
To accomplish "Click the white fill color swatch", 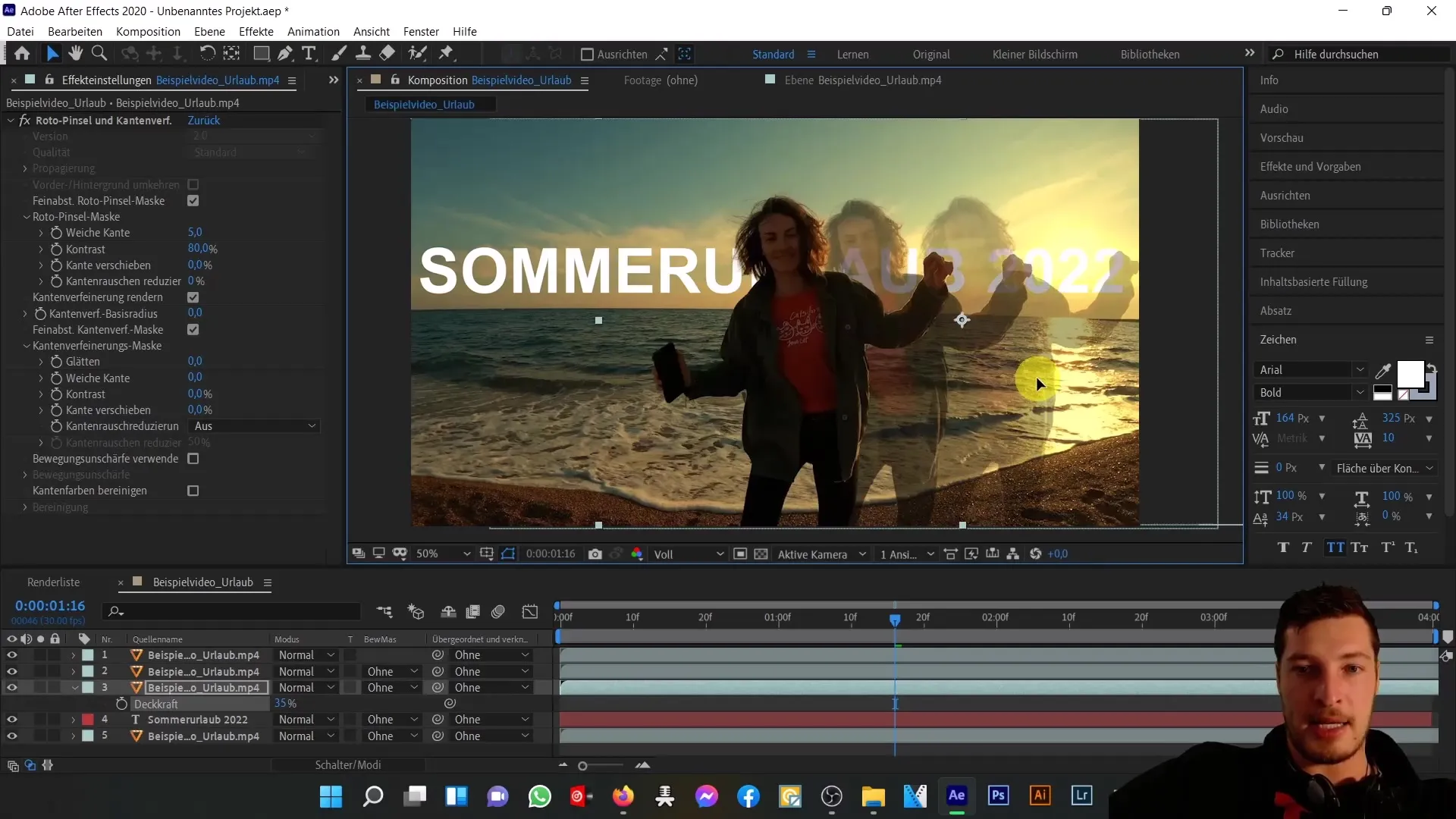I will tap(1410, 374).
